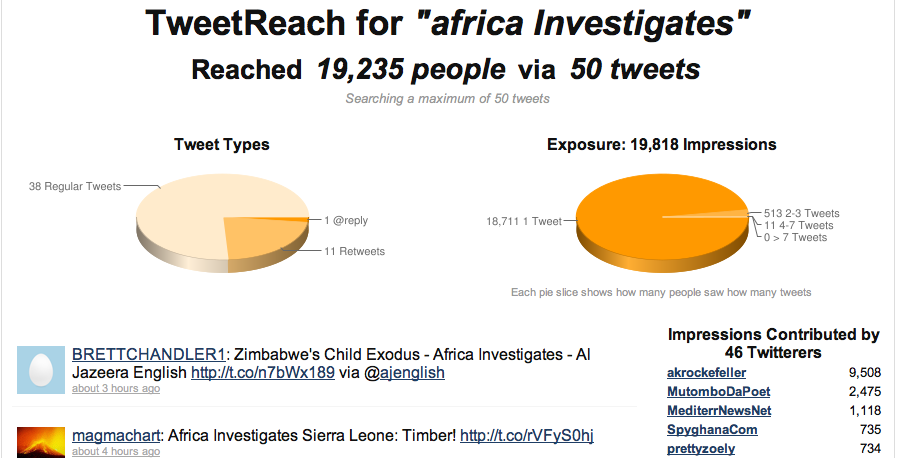Viewport: 902px width, 458px height.
Task: Open akrockefeller in the impressions list
Action: 706,373
